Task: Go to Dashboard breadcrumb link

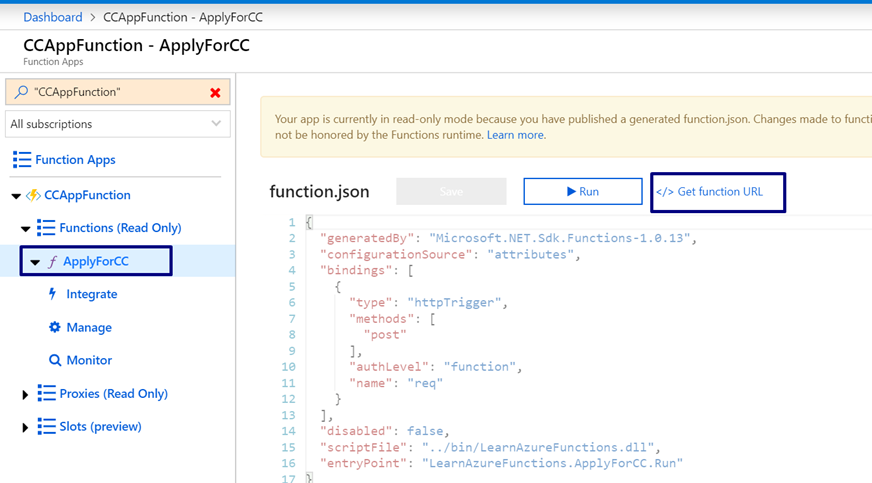Action: tap(53, 17)
